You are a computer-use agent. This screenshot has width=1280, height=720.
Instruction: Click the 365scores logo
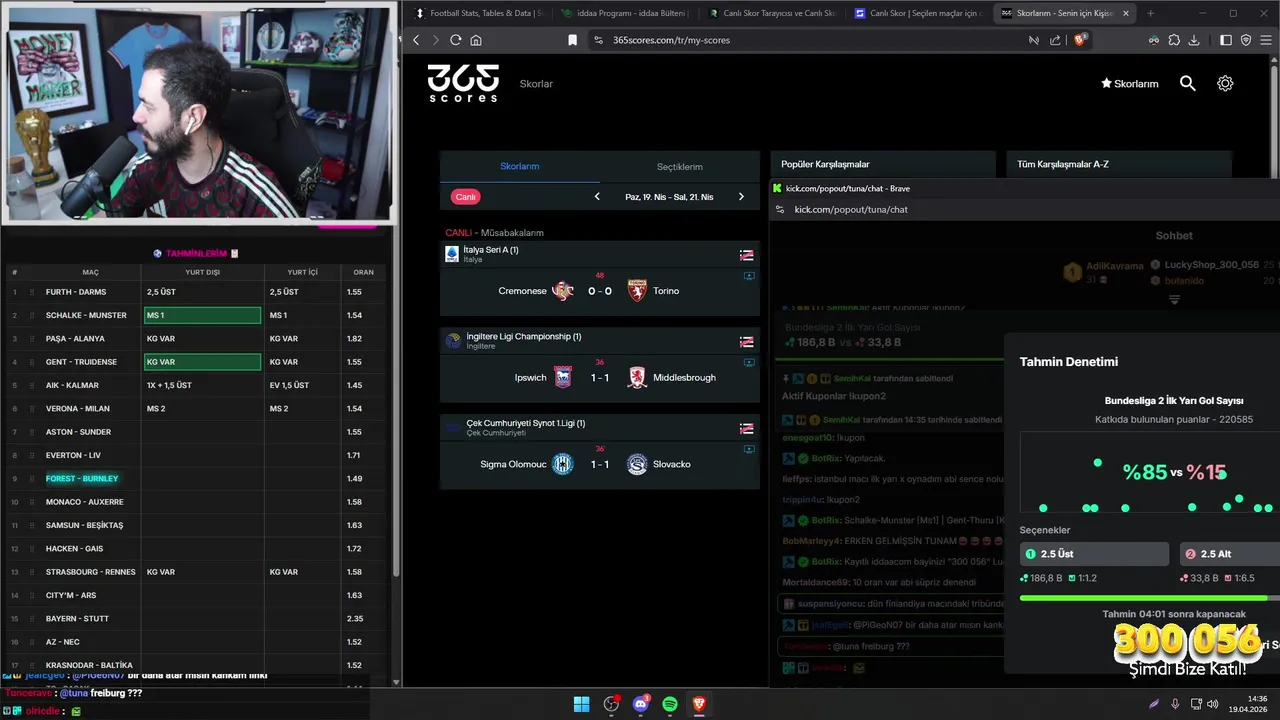pos(463,83)
